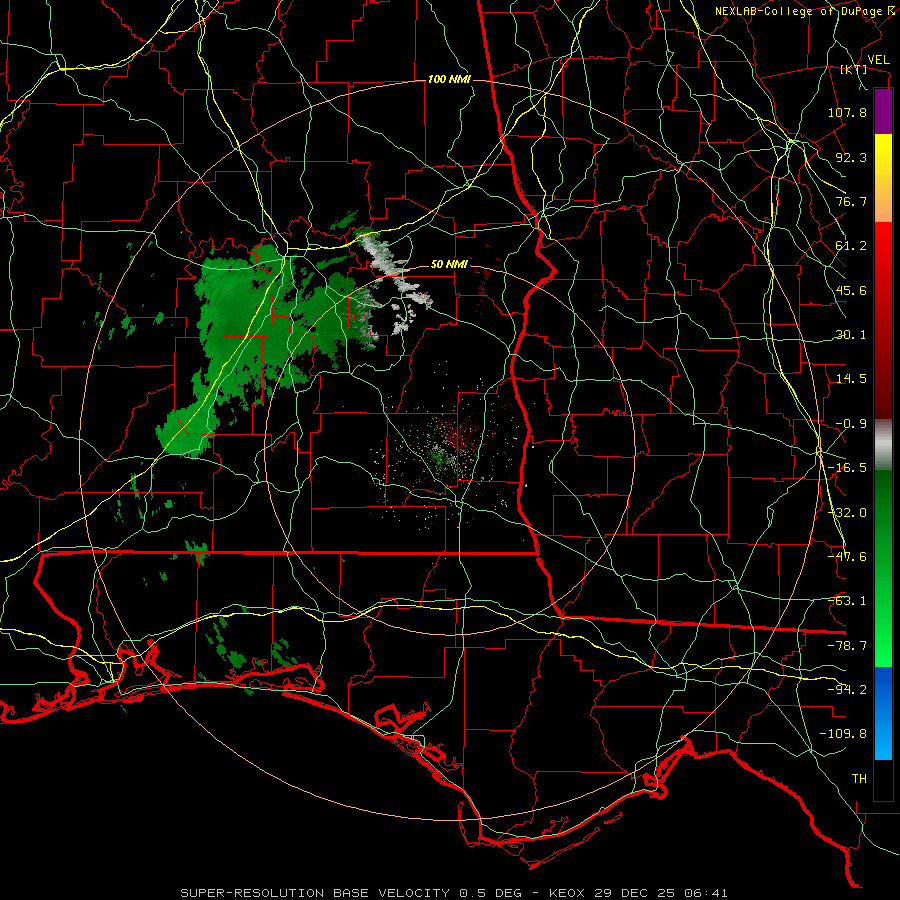Viewport: 900px width, 900px height.
Task: Select the 30.1 velocity scale value
Action: tap(851, 335)
